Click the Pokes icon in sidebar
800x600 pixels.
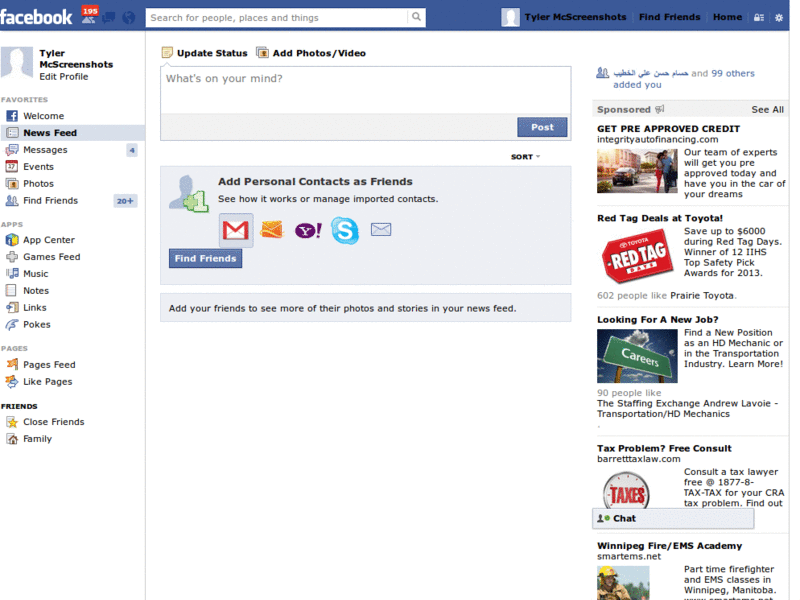(12, 324)
